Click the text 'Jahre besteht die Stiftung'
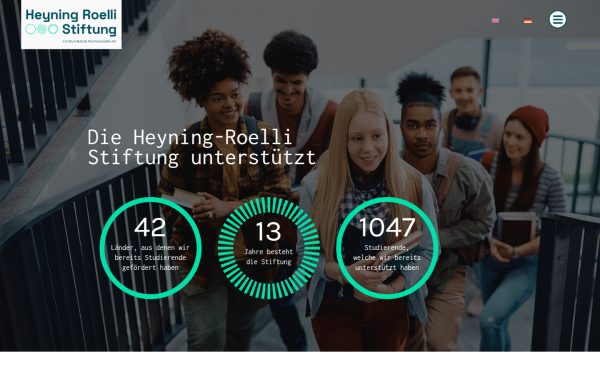Image resolution: width=600 pixels, height=375 pixels. pyautogui.click(x=269, y=257)
